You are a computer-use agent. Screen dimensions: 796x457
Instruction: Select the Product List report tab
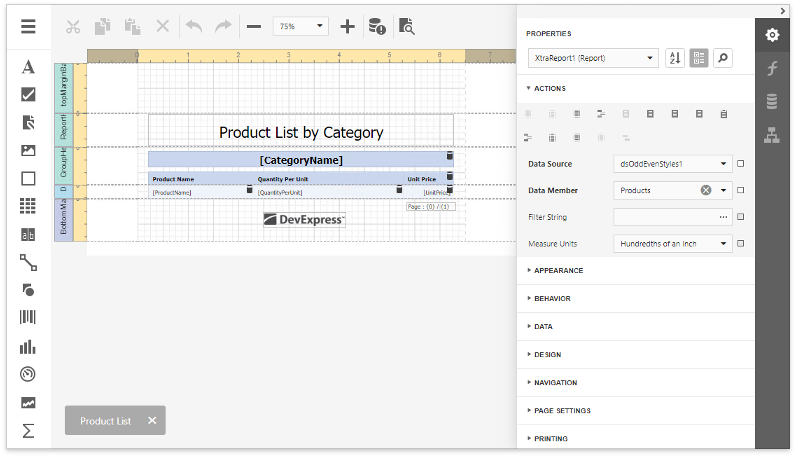(105, 421)
